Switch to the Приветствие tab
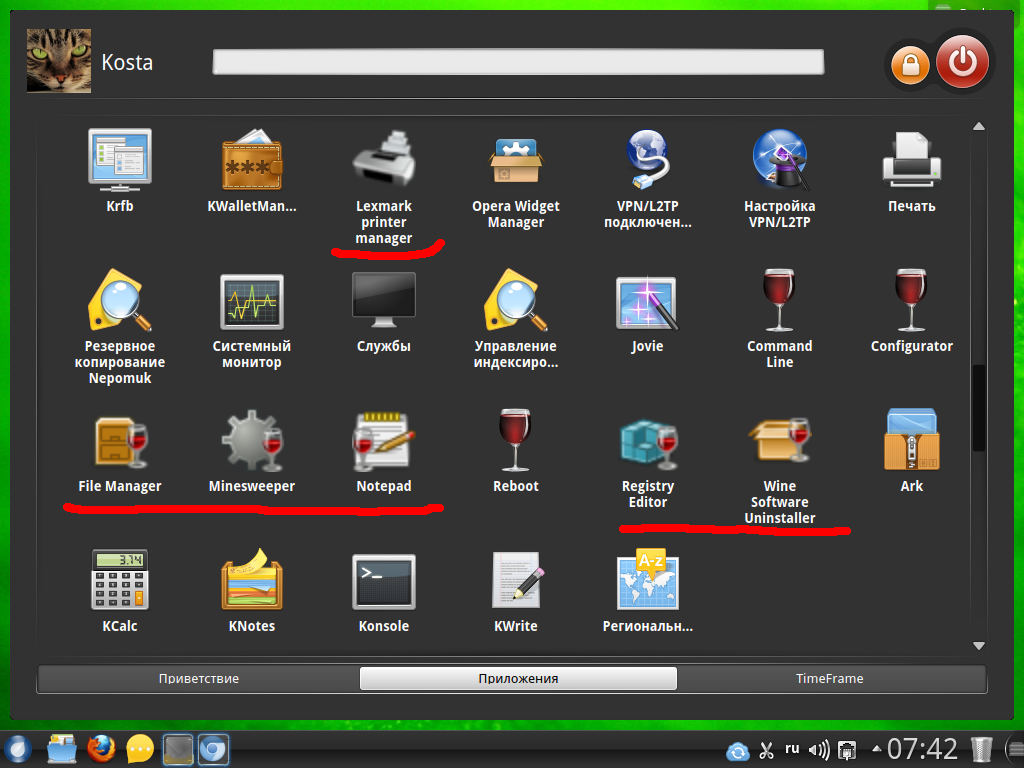 [x=199, y=679]
